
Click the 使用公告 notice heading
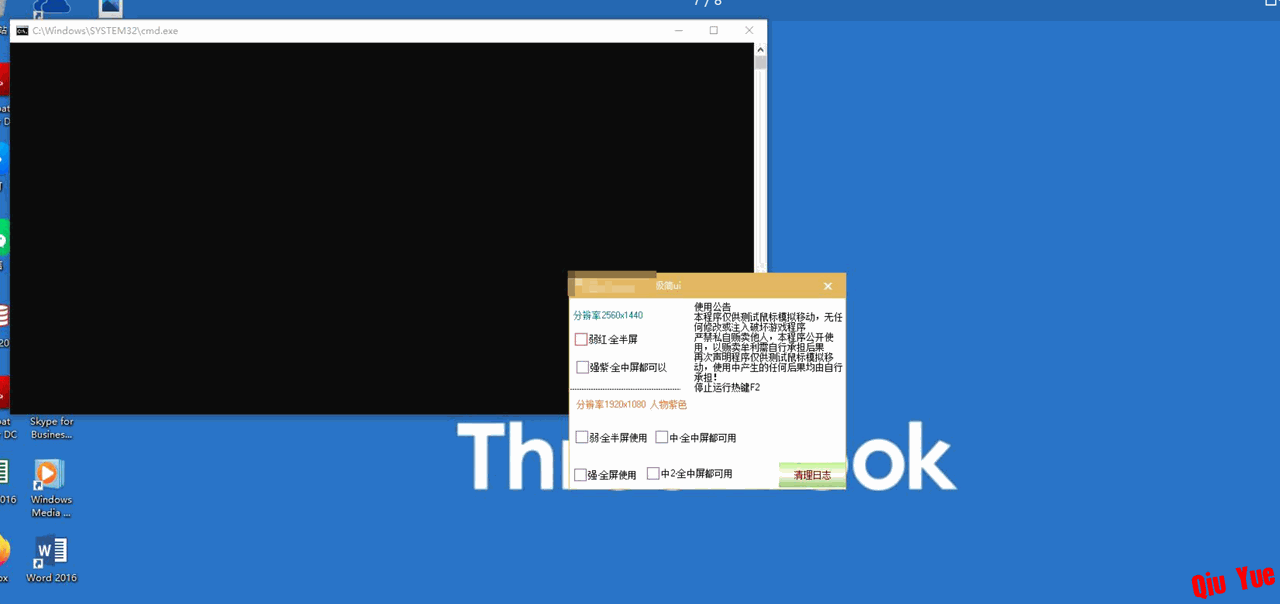(713, 307)
